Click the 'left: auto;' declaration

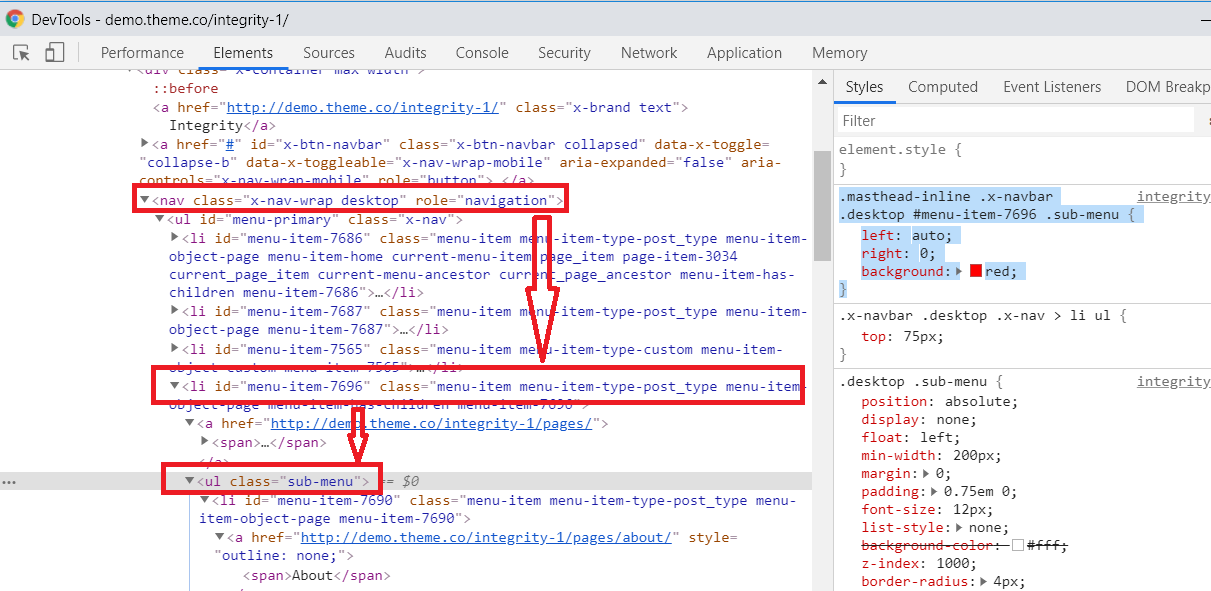[x=909, y=235]
